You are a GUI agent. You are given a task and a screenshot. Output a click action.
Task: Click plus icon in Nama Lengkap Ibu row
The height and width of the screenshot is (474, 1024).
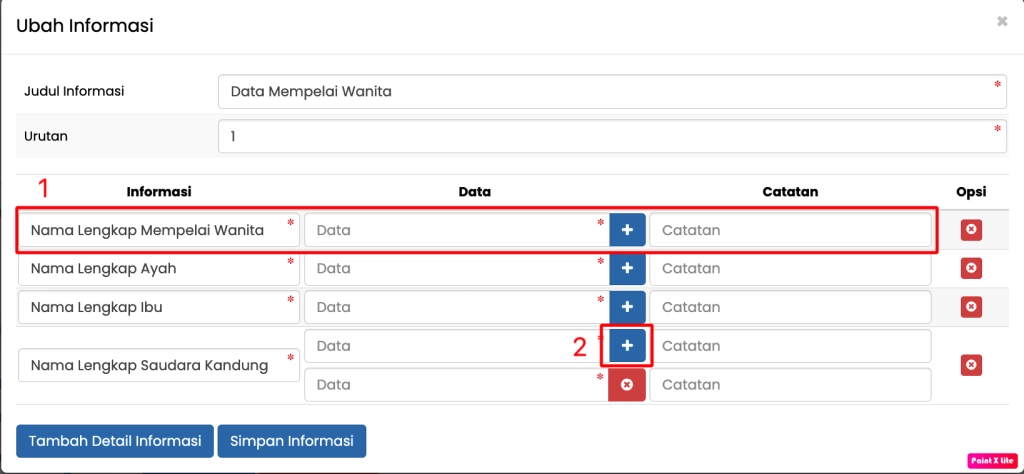tap(627, 307)
